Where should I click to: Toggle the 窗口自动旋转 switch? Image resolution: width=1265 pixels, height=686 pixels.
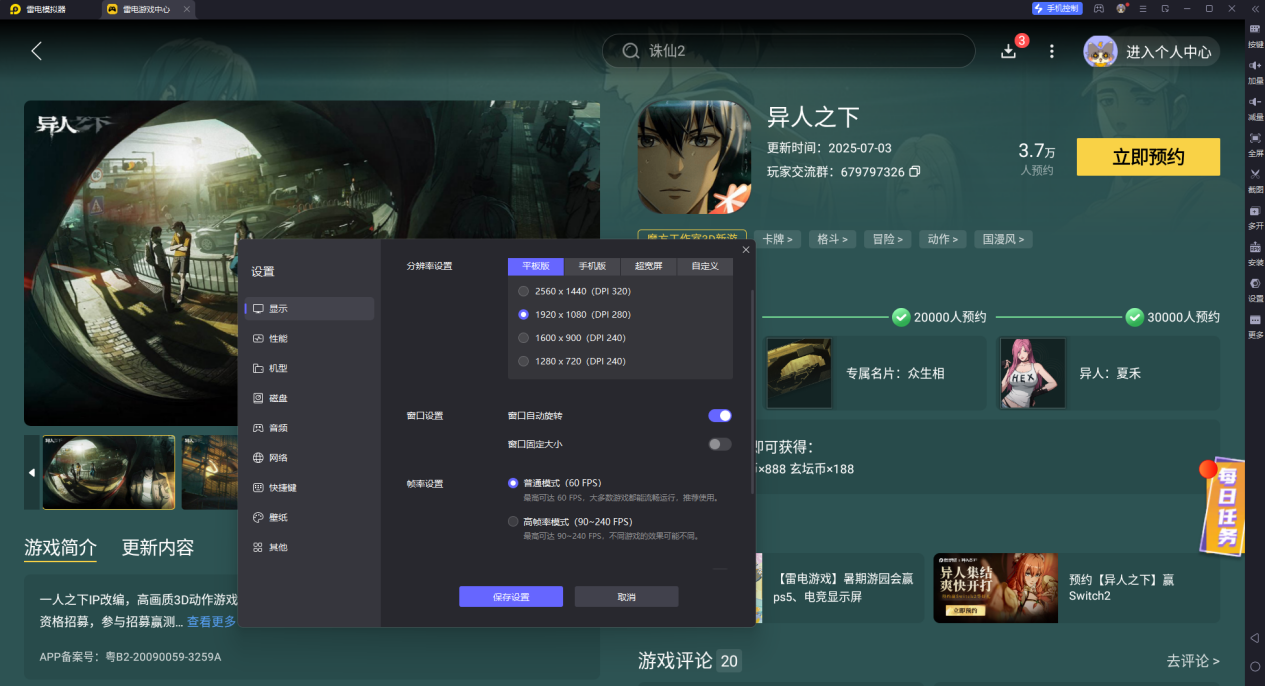point(720,415)
